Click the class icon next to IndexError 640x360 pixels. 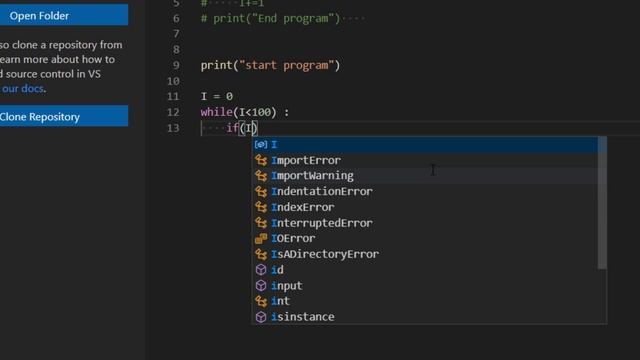coord(261,207)
